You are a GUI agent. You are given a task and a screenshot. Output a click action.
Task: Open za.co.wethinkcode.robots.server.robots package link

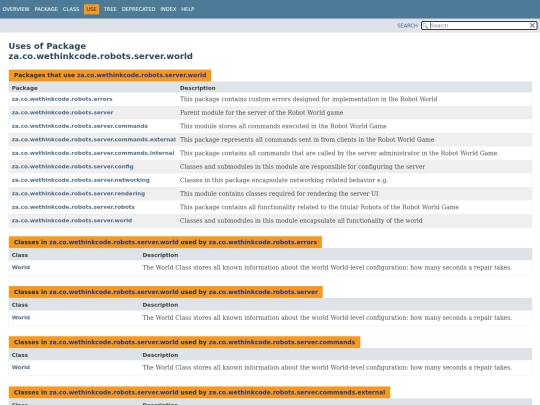[73, 207]
